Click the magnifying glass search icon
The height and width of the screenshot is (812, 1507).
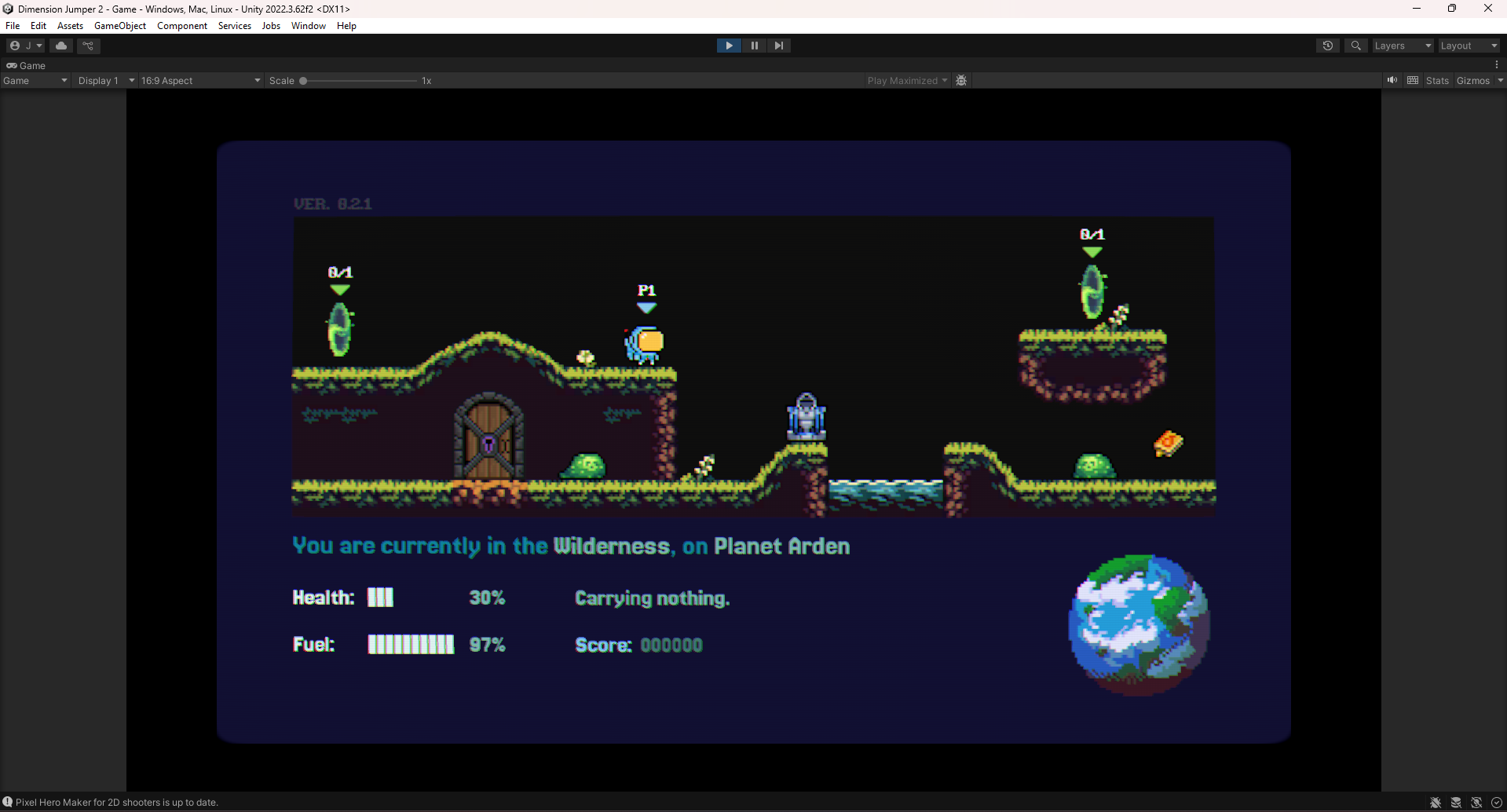coord(1355,46)
